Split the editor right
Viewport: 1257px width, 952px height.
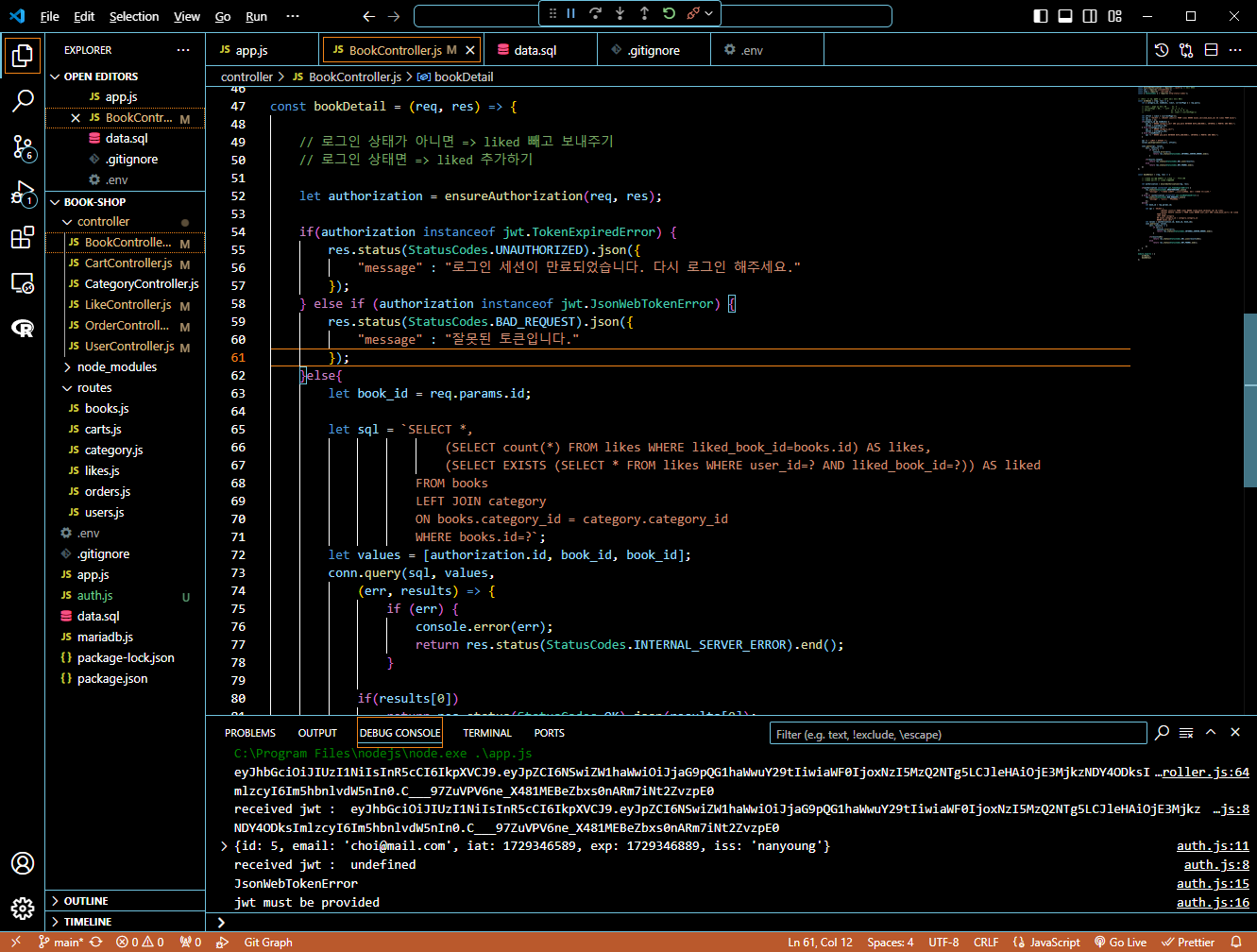1211,50
